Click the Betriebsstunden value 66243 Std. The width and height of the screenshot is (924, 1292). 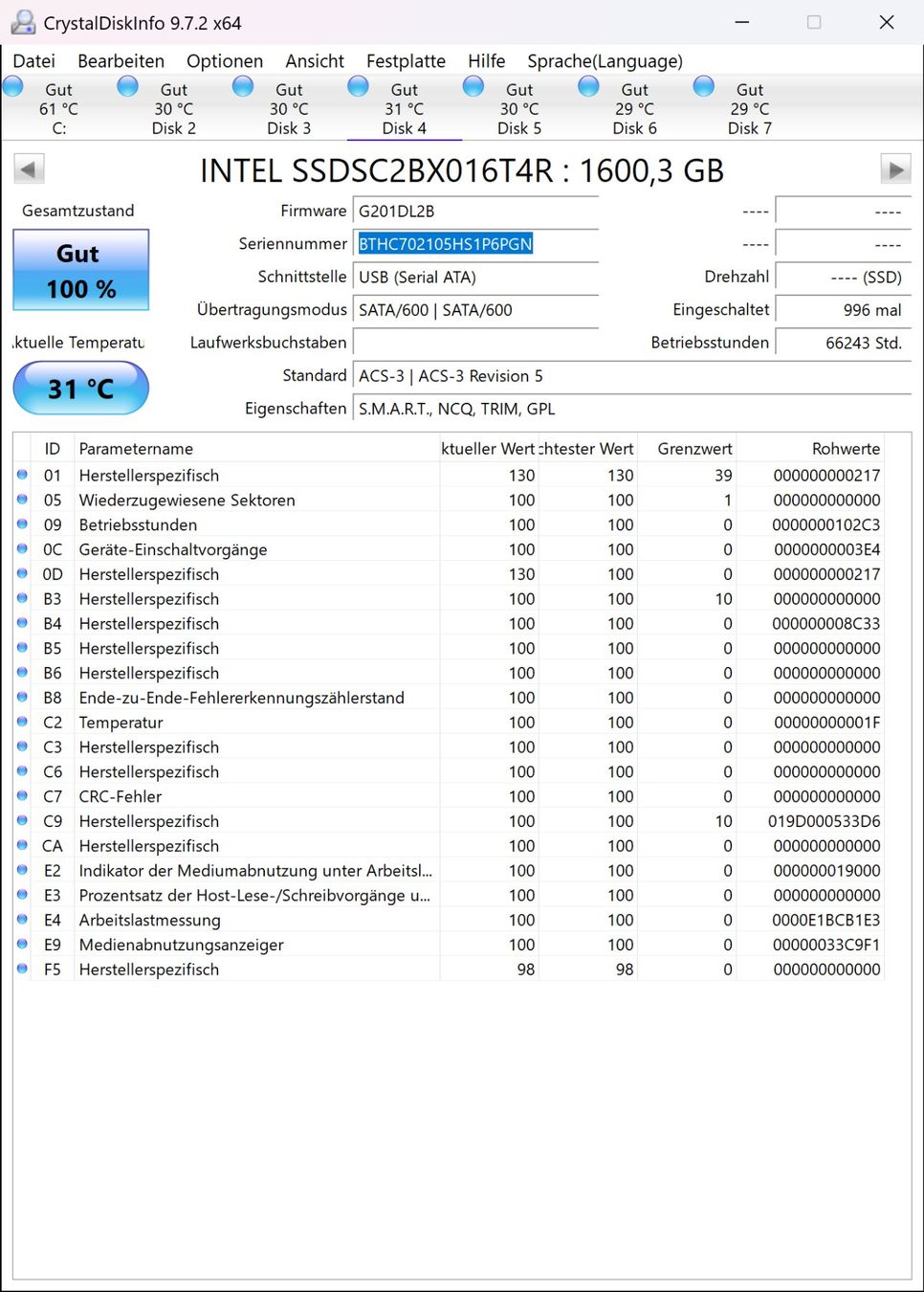coord(843,343)
